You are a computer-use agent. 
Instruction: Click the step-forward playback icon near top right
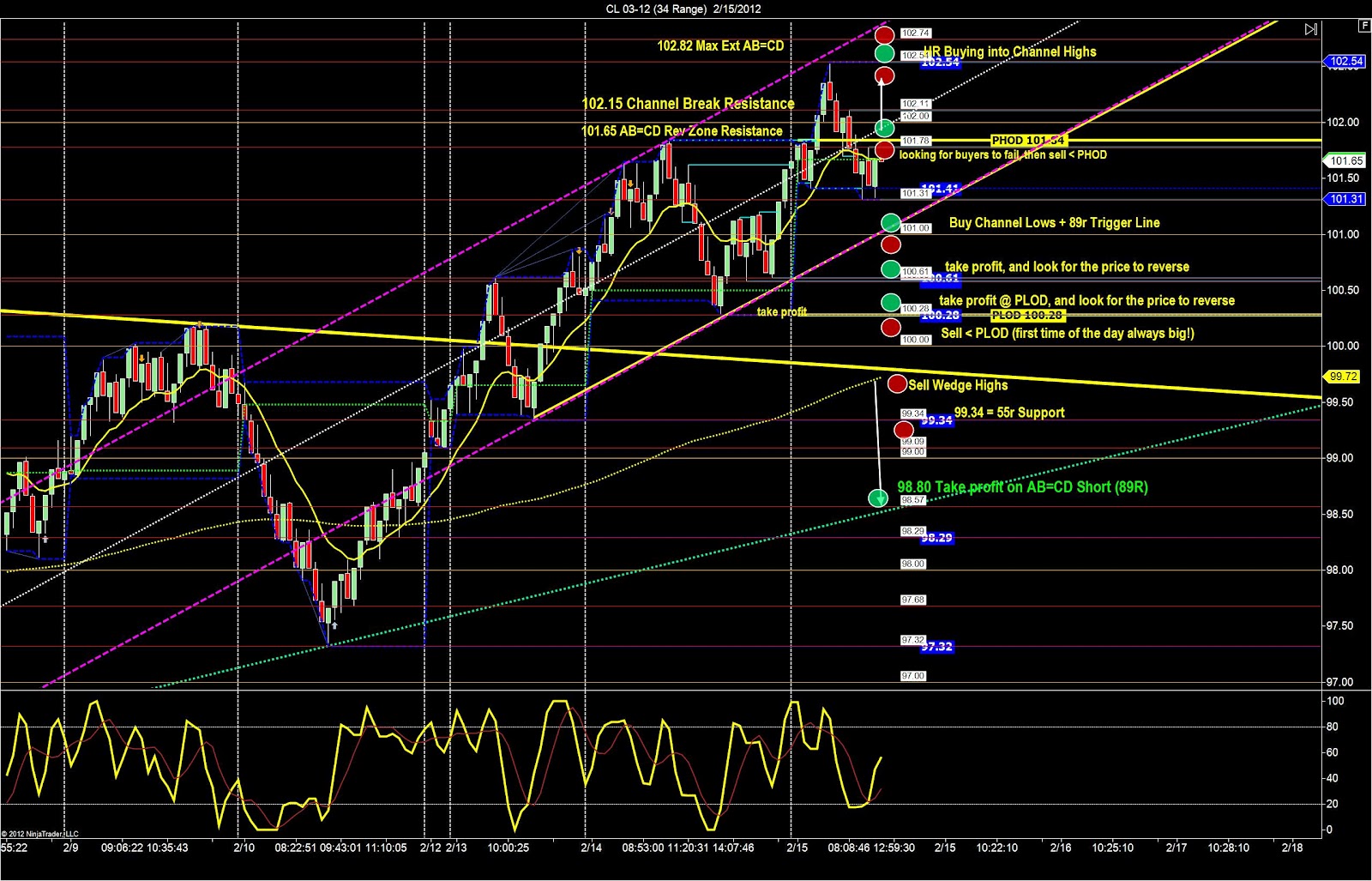(x=1312, y=28)
